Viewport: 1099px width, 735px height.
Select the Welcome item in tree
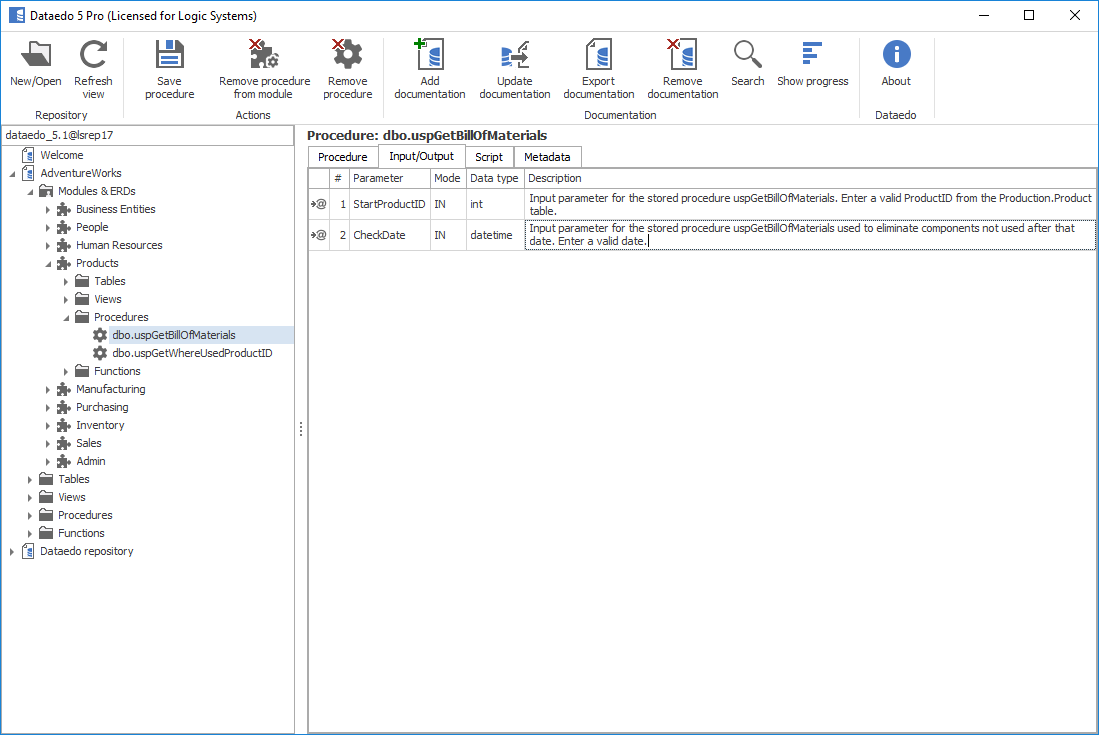pyautogui.click(x=61, y=155)
